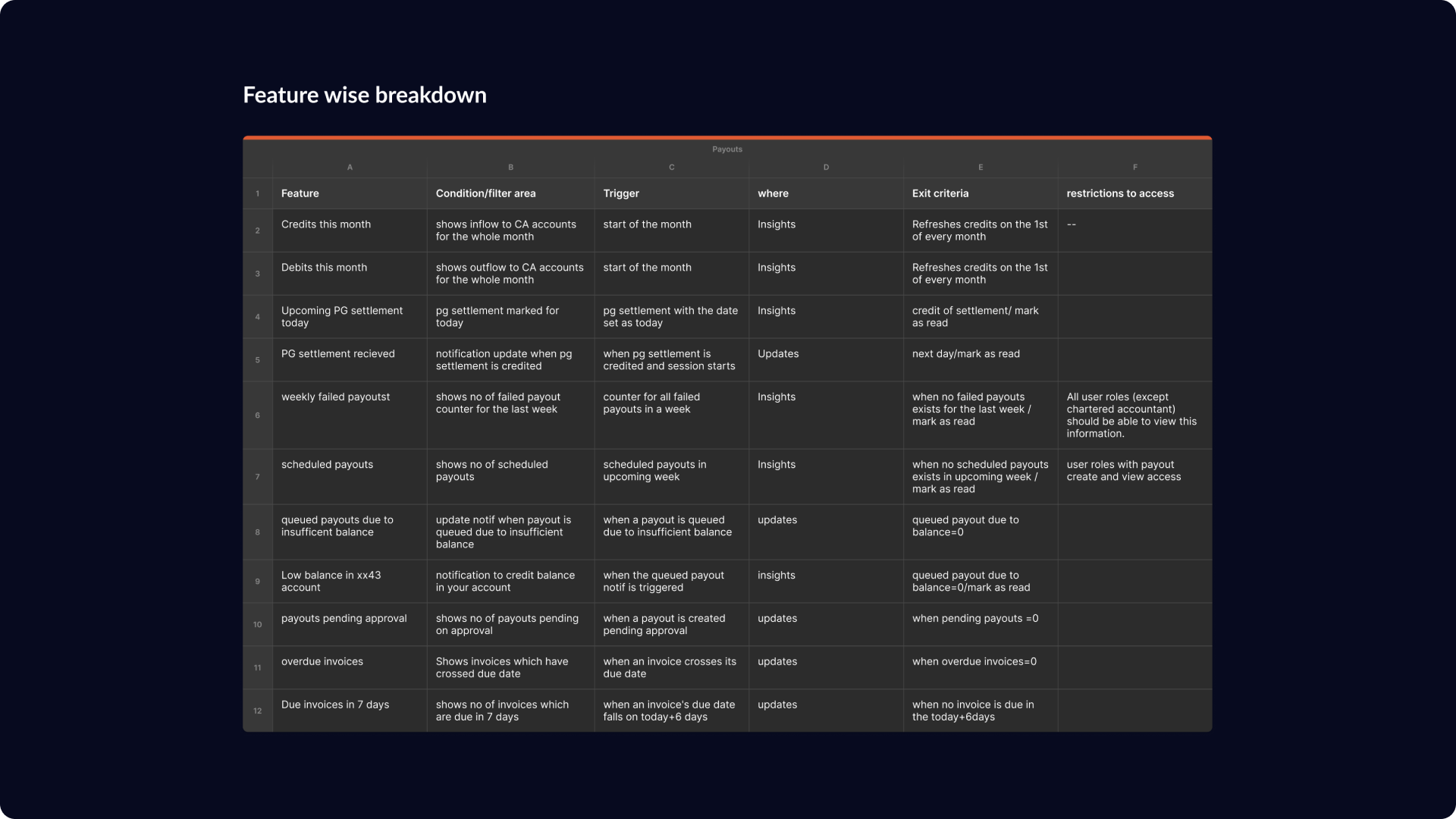Image resolution: width=1456 pixels, height=819 pixels.
Task: Click column E header letter
Action: 981,167
